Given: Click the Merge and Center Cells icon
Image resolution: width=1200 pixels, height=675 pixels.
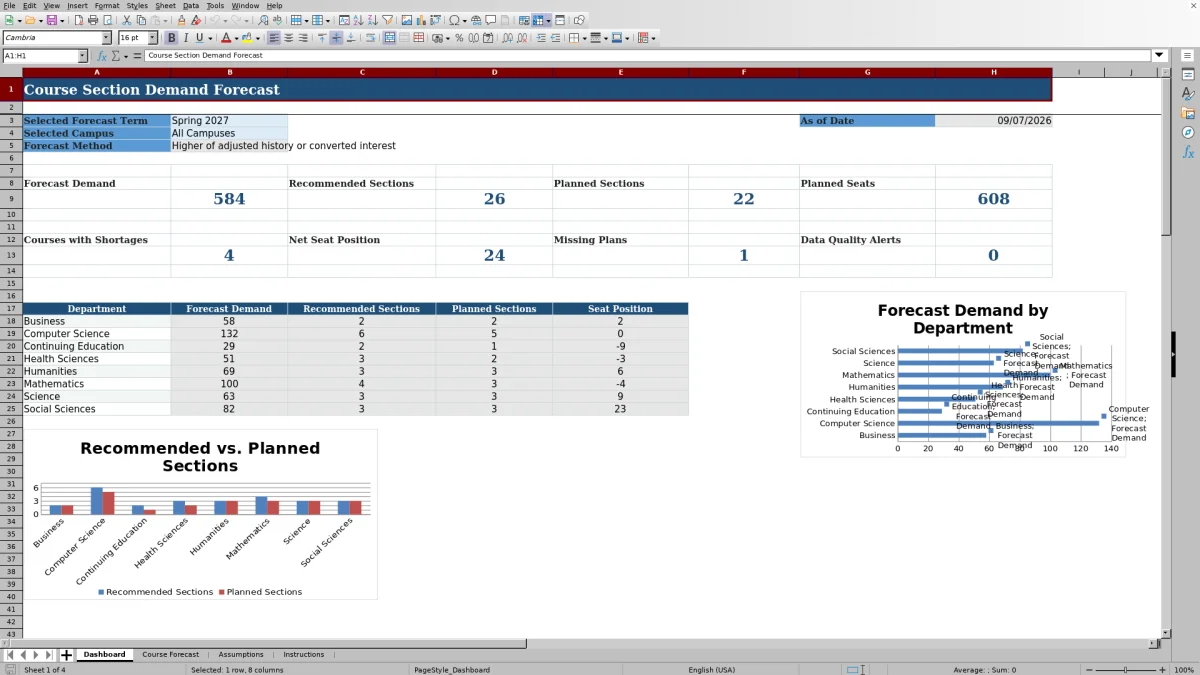Looking at the screenshot, I should click(388, 38).
